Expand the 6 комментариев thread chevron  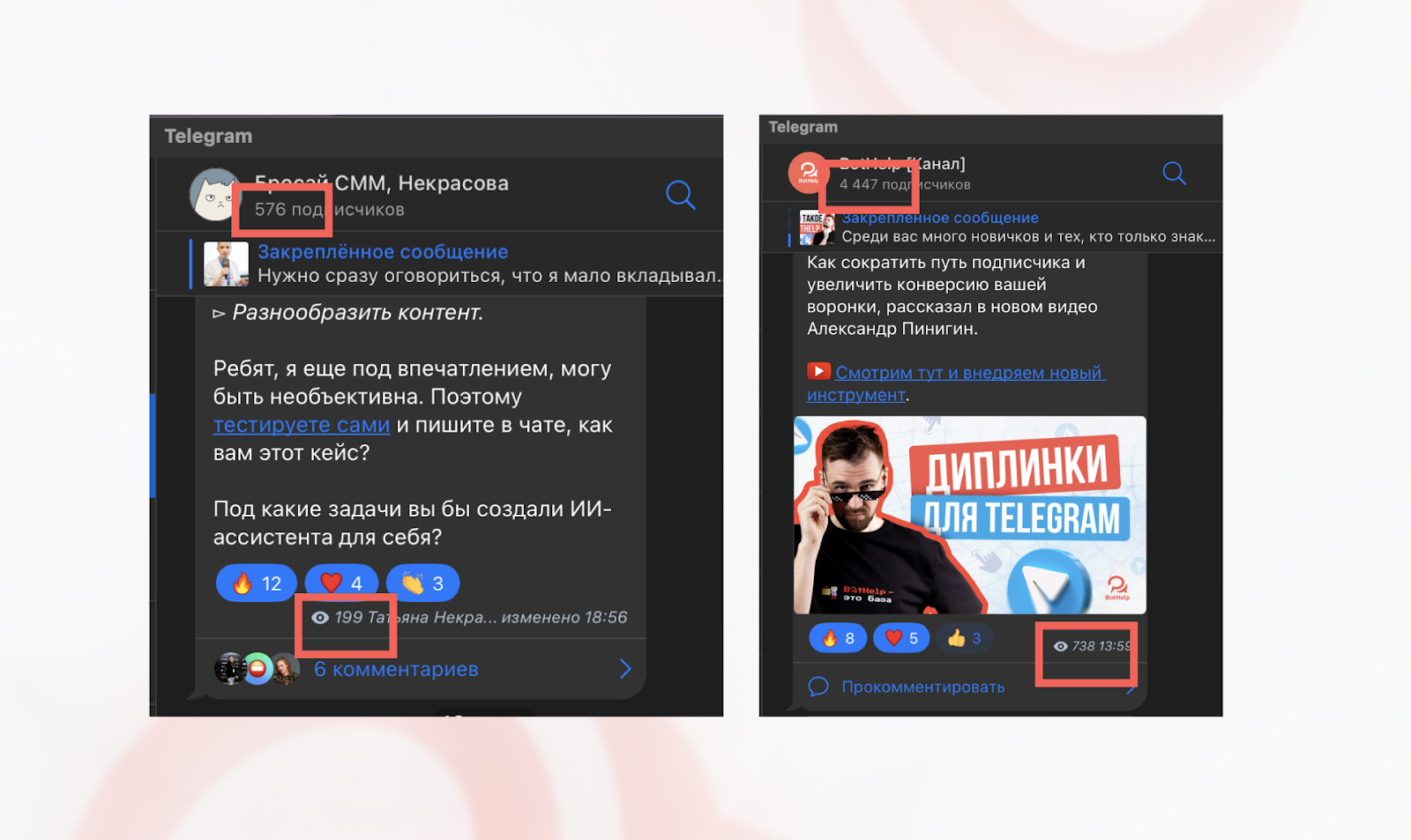(625, 669)
